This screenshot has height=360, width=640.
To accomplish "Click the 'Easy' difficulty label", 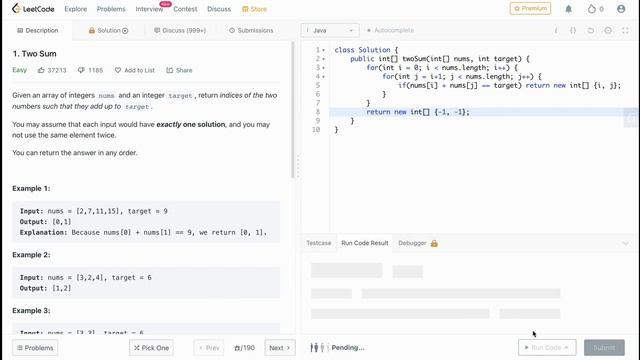I will (19, 70).
